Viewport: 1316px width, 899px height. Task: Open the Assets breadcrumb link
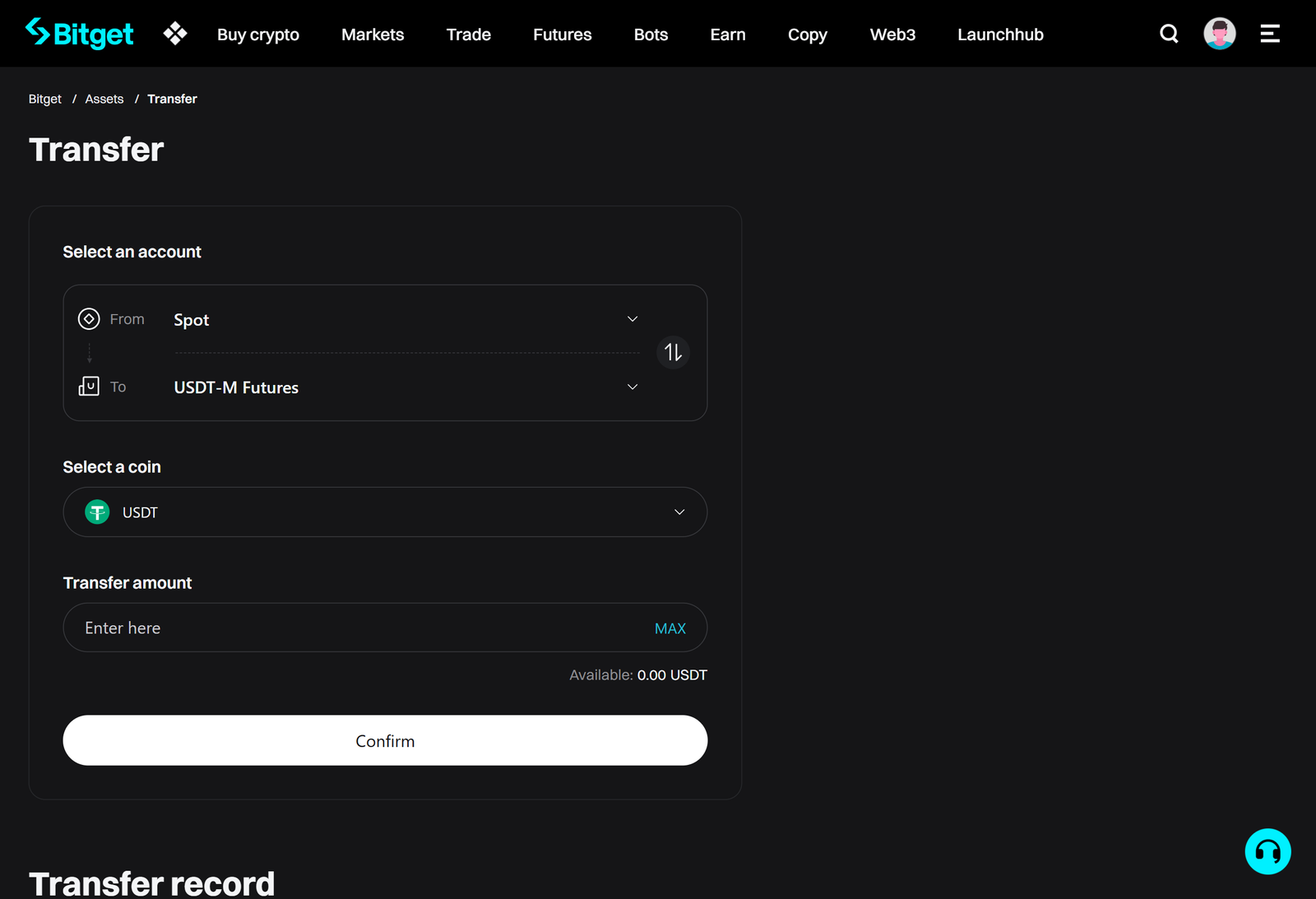(x=104, y=98)
